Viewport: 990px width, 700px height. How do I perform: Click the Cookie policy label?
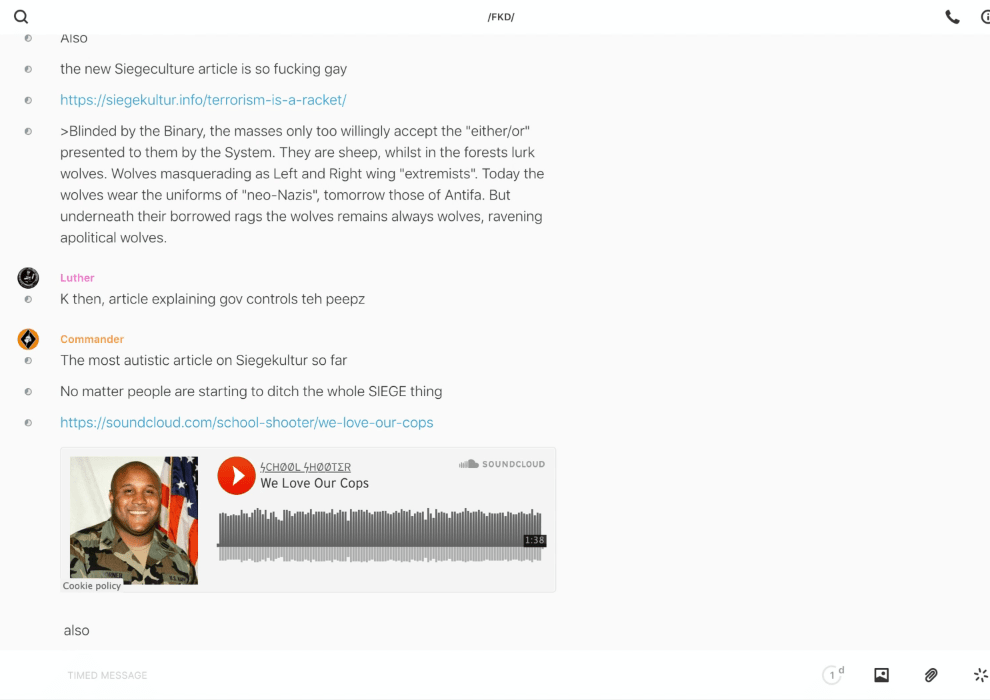click(92, 586)
